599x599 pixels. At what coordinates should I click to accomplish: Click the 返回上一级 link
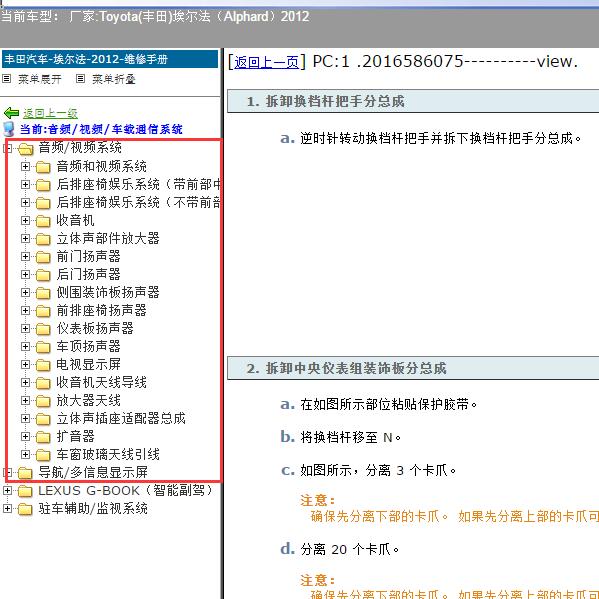click(x=50, y=113)
